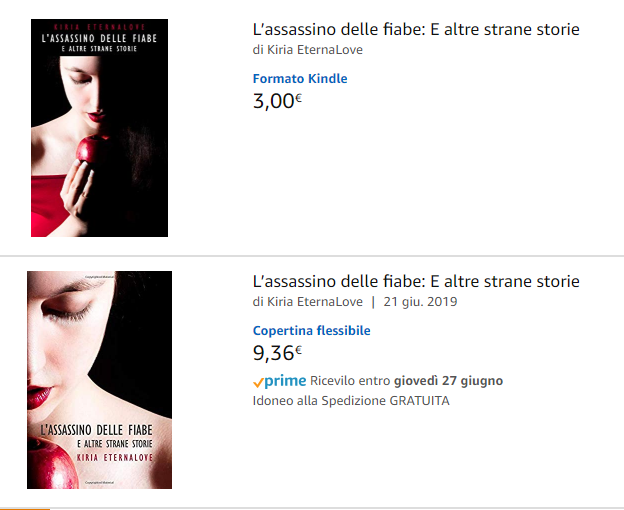Select author Kiria EternaLove under the Kindle listing
Screen dimensions: 624x510
pyautogui.click(x=315, y=50)
